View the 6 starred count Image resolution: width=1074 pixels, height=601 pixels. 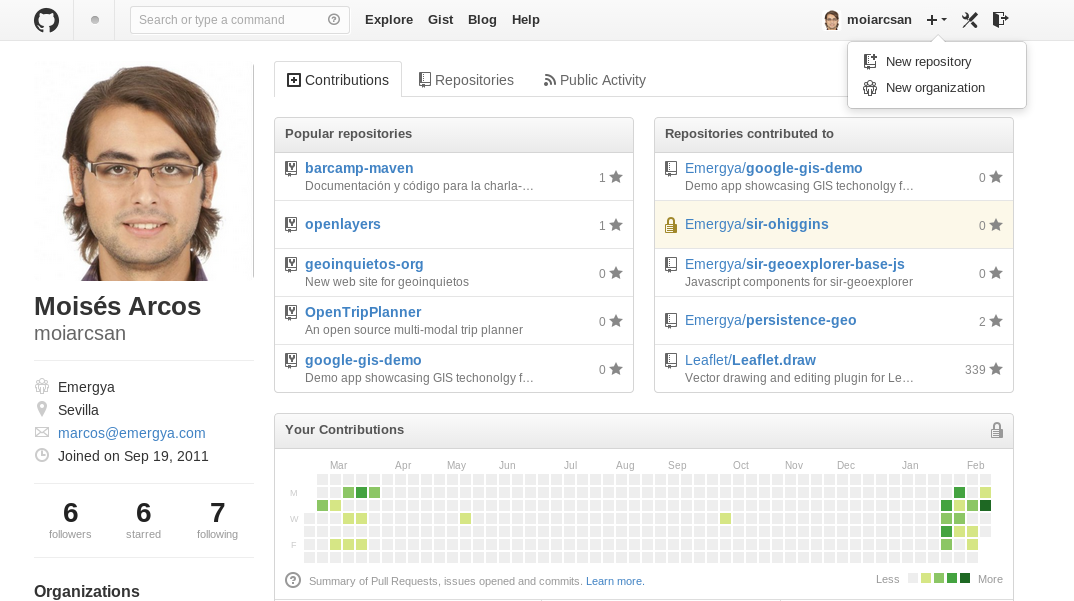(x=143, y=520)
